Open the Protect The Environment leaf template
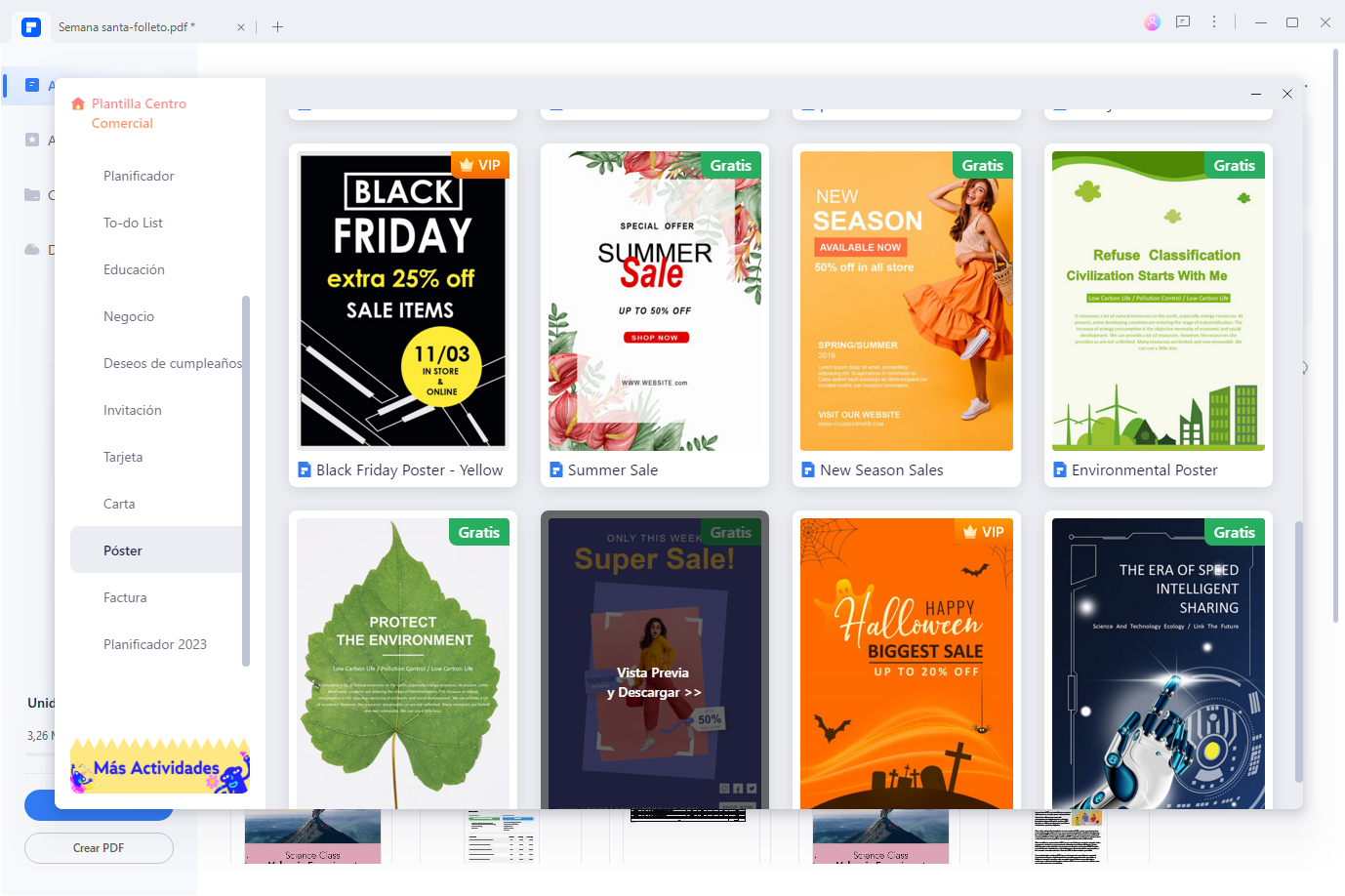Screen dimensions: 1345x896 [403, 664]
